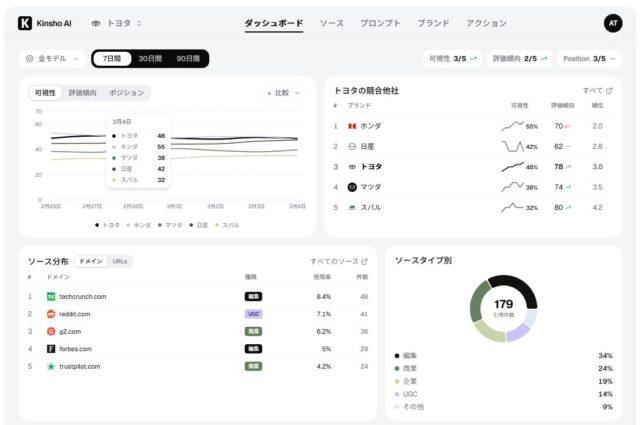Toggle トヨタ series in chart legend
640x425 pixels.
click(x=107, y=225)
